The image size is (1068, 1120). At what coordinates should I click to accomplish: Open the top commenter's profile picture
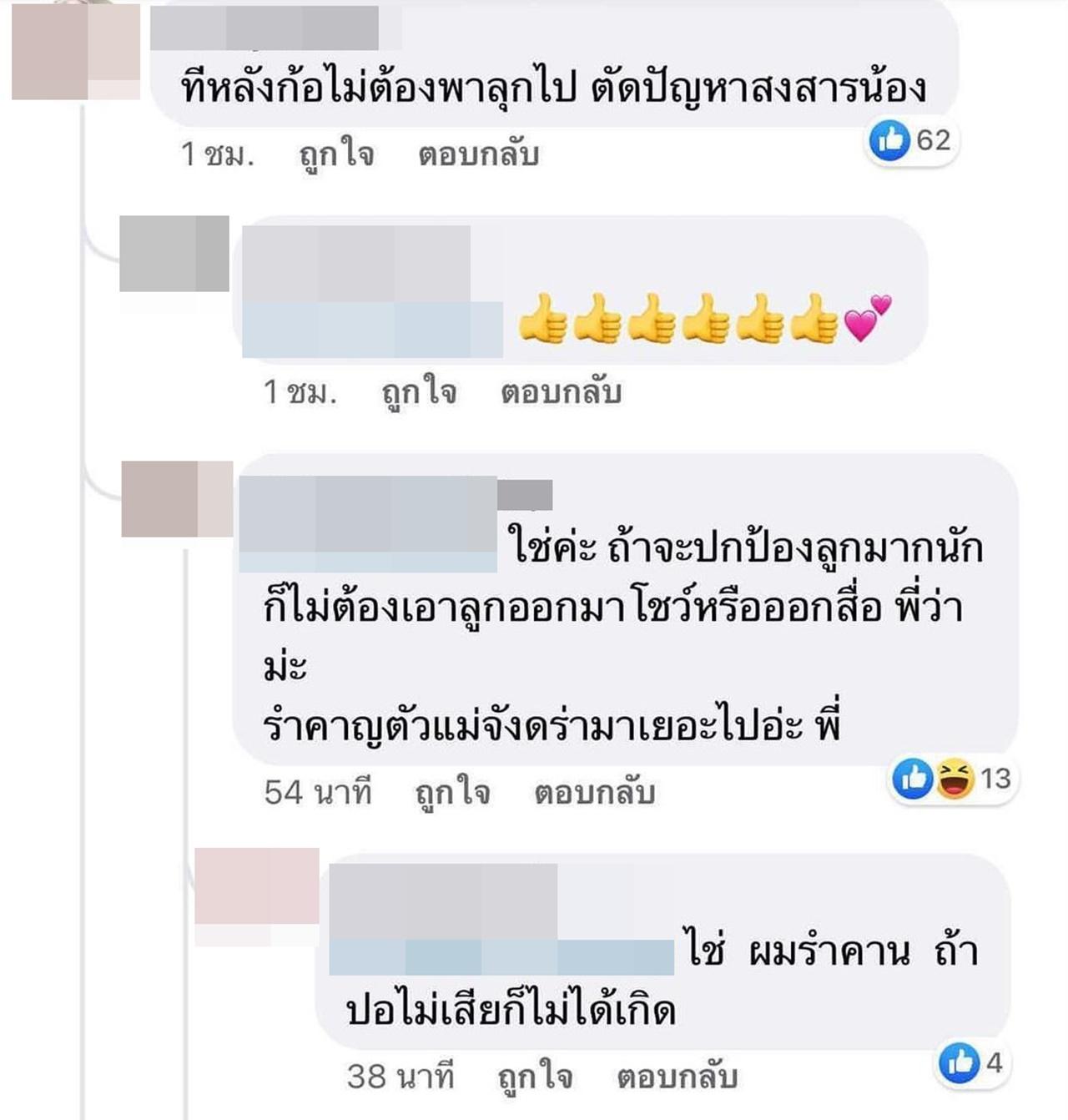point(76,52)
